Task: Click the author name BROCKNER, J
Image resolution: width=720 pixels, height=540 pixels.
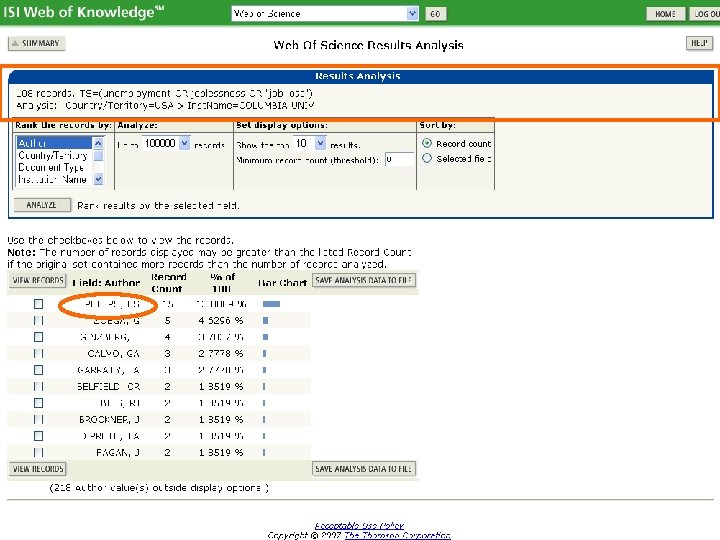Action: [109, 420]
